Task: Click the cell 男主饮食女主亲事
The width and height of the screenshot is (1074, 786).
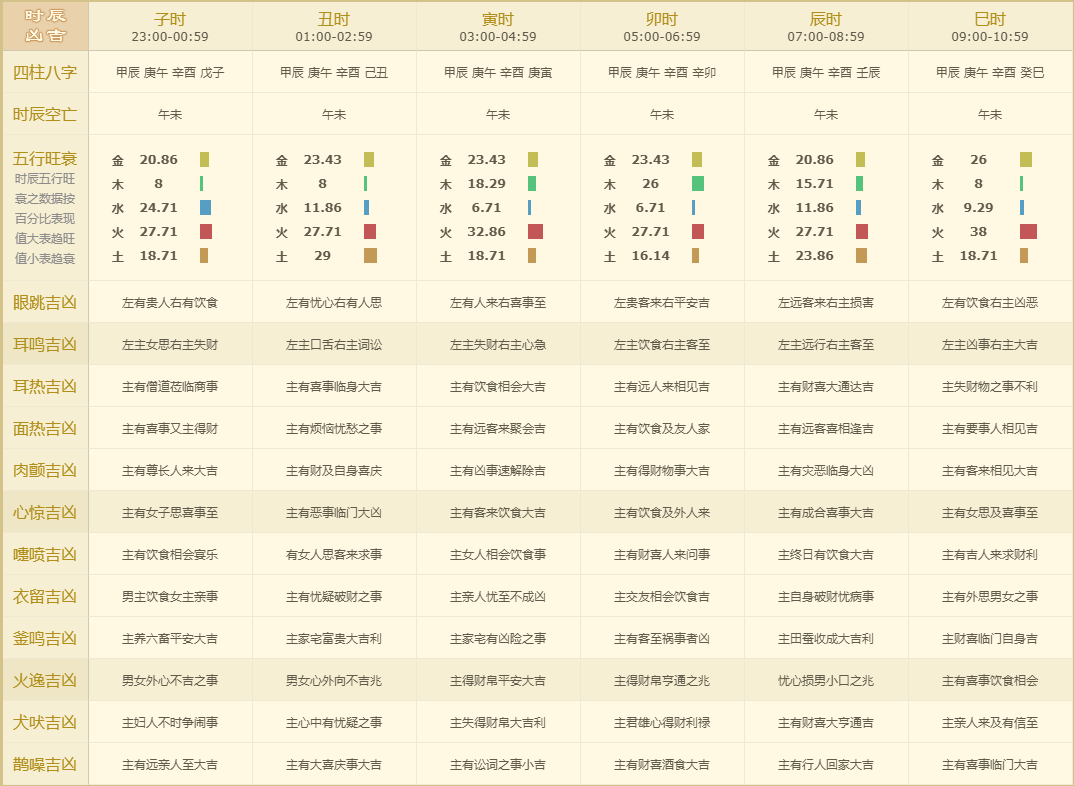Action: tap(170, 597)
